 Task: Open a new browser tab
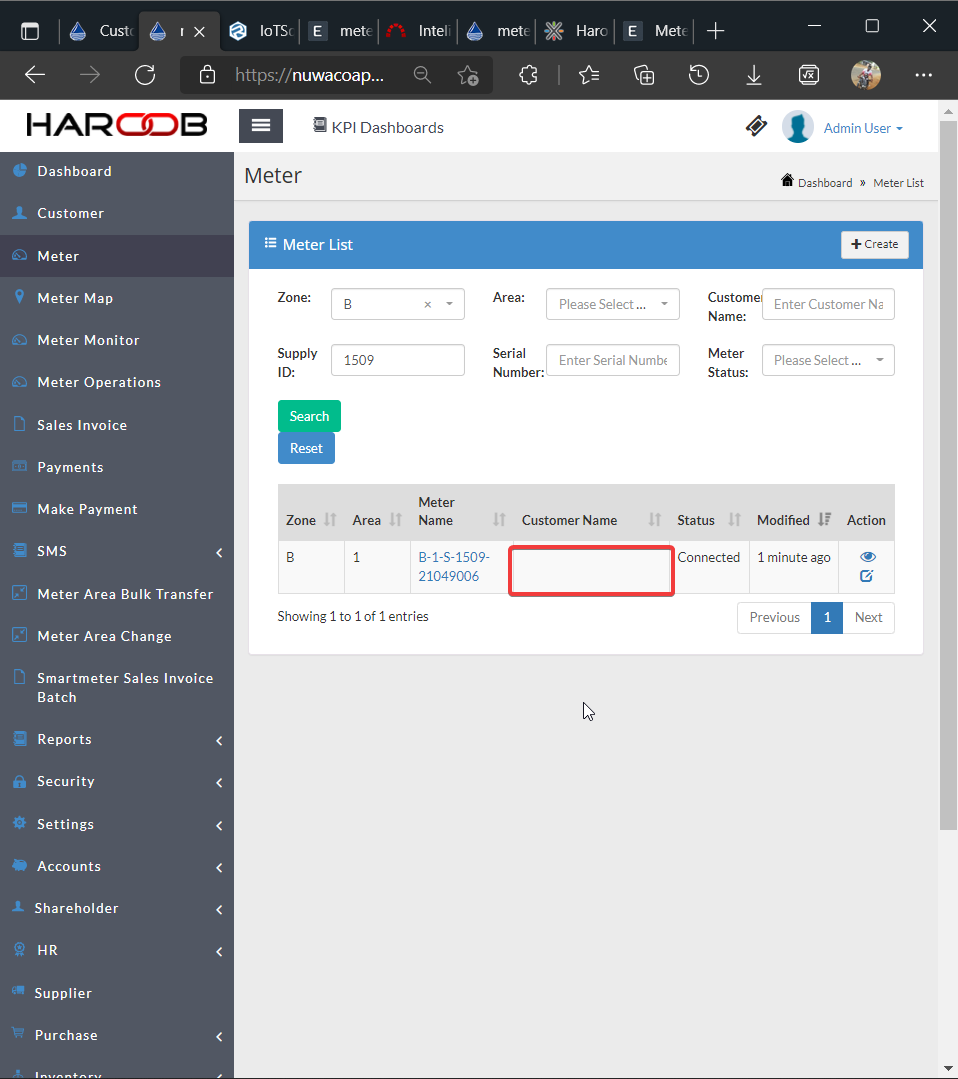(x=715, y=31)
